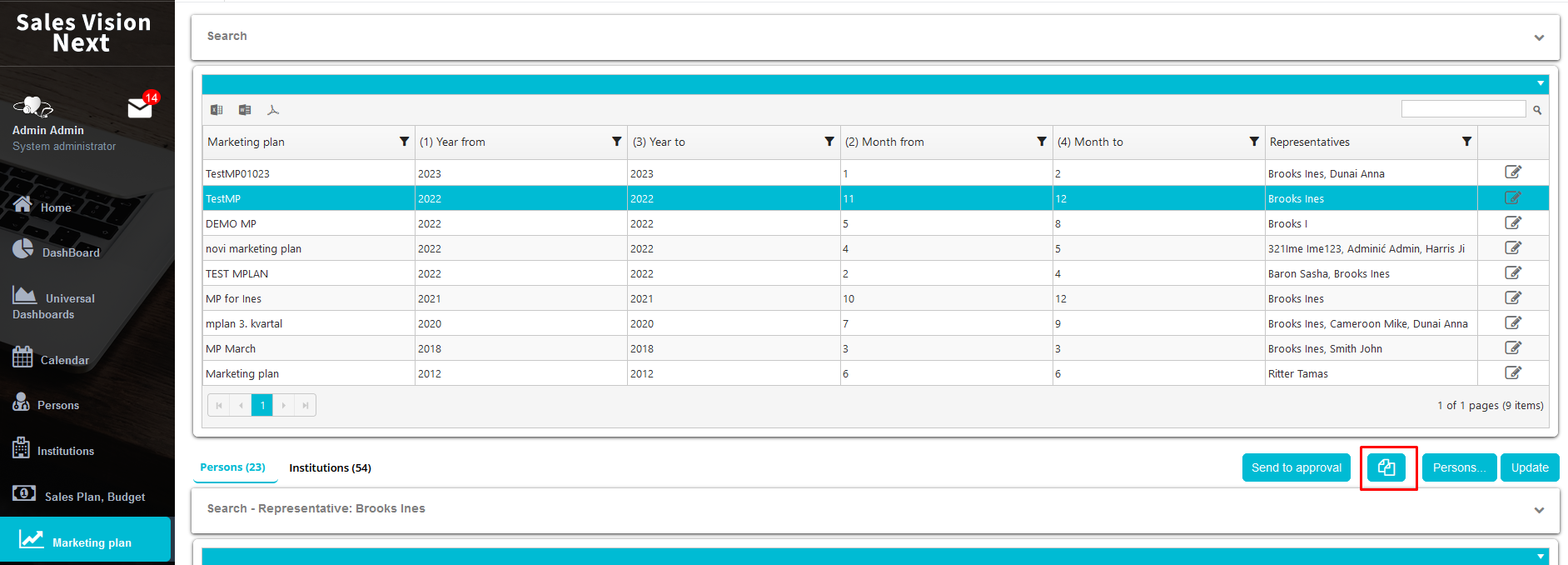Expand the top Search panel

(x=1539, y=37)
